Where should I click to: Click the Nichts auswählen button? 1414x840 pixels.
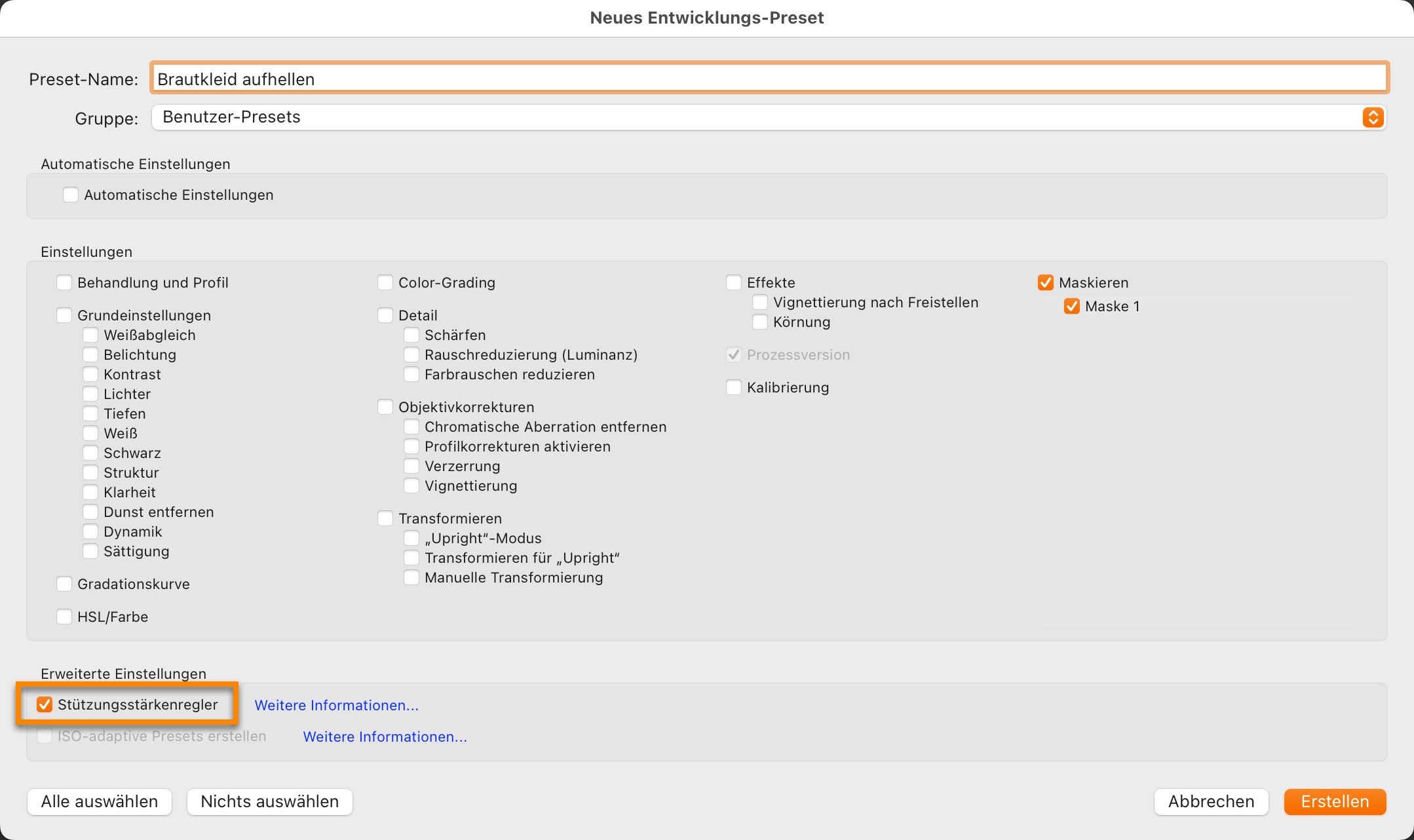(x=270, y=801)
